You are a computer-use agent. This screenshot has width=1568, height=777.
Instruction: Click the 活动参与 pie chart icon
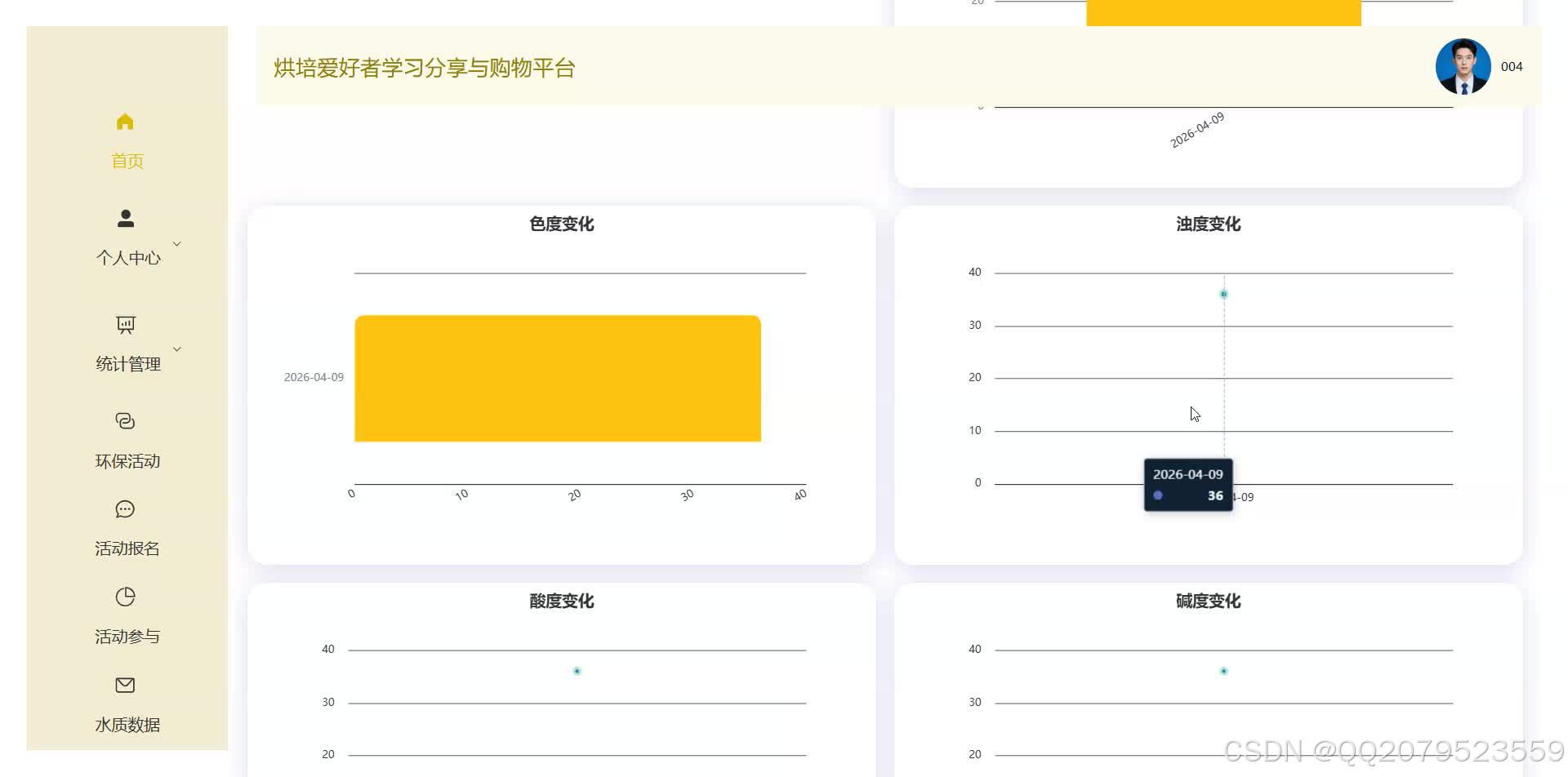pyautogui.click(x=125, y=597)
